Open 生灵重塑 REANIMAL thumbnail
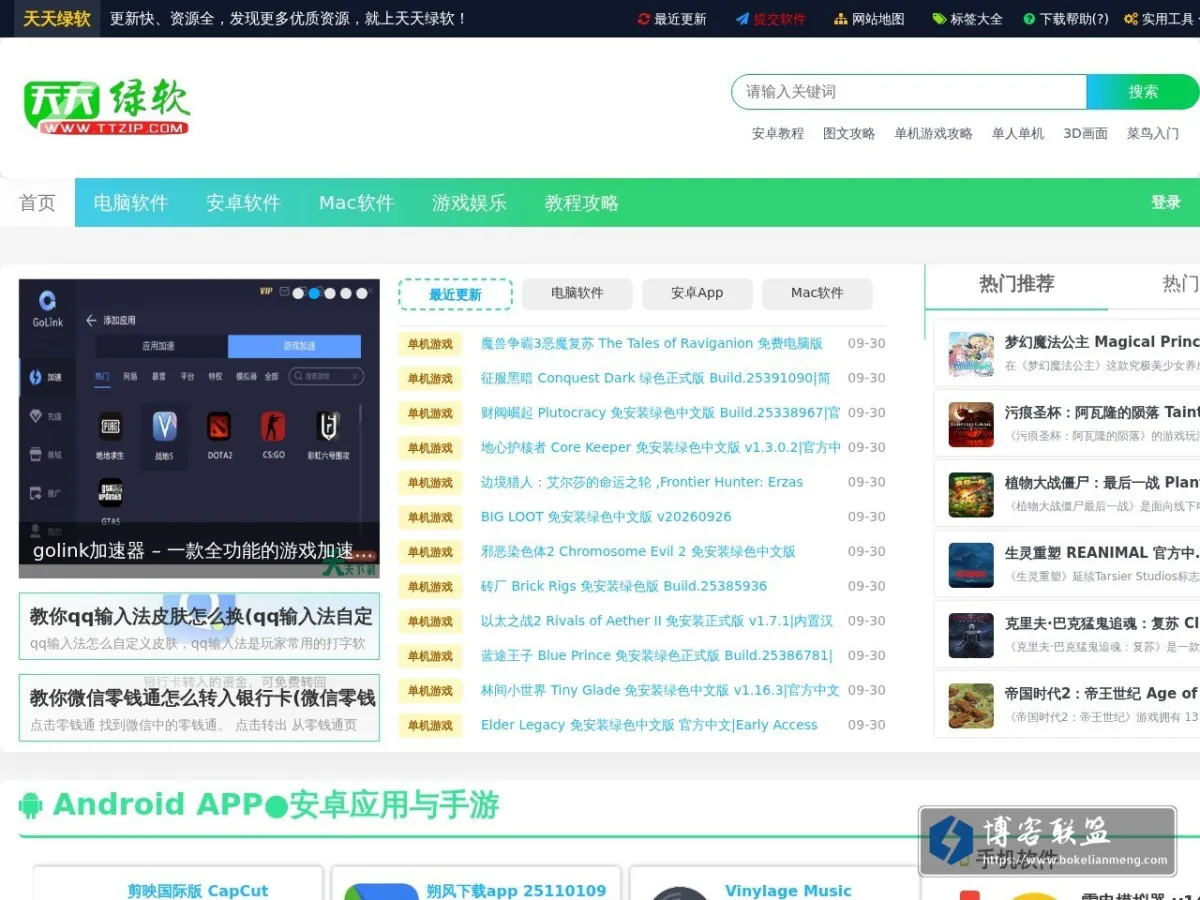 [971, 565]
